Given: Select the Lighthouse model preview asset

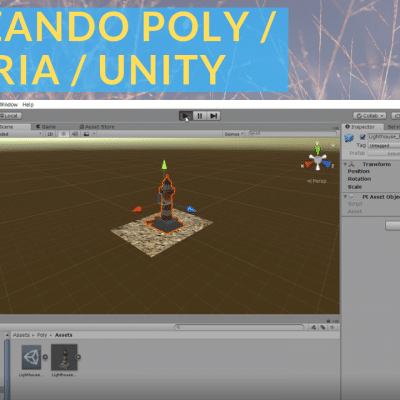Looking at the screenshot, I should point(64,357).
